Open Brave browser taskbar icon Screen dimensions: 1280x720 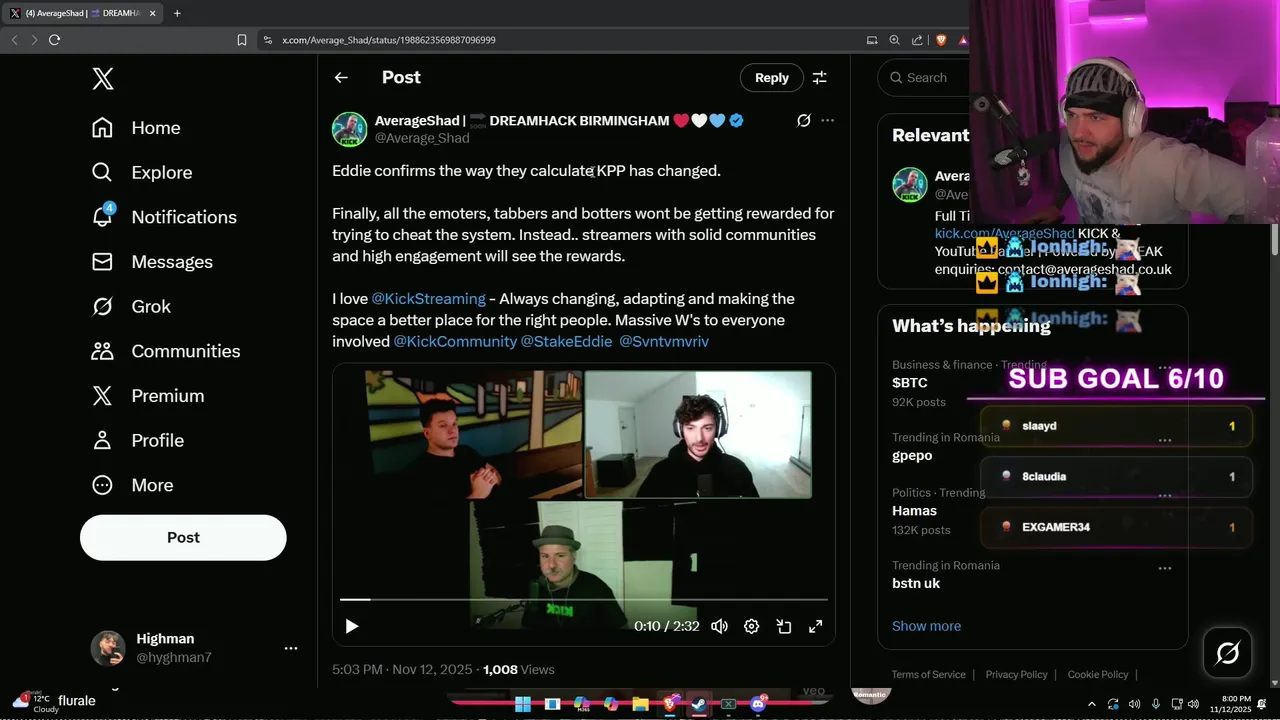click(x=670, y=704)
